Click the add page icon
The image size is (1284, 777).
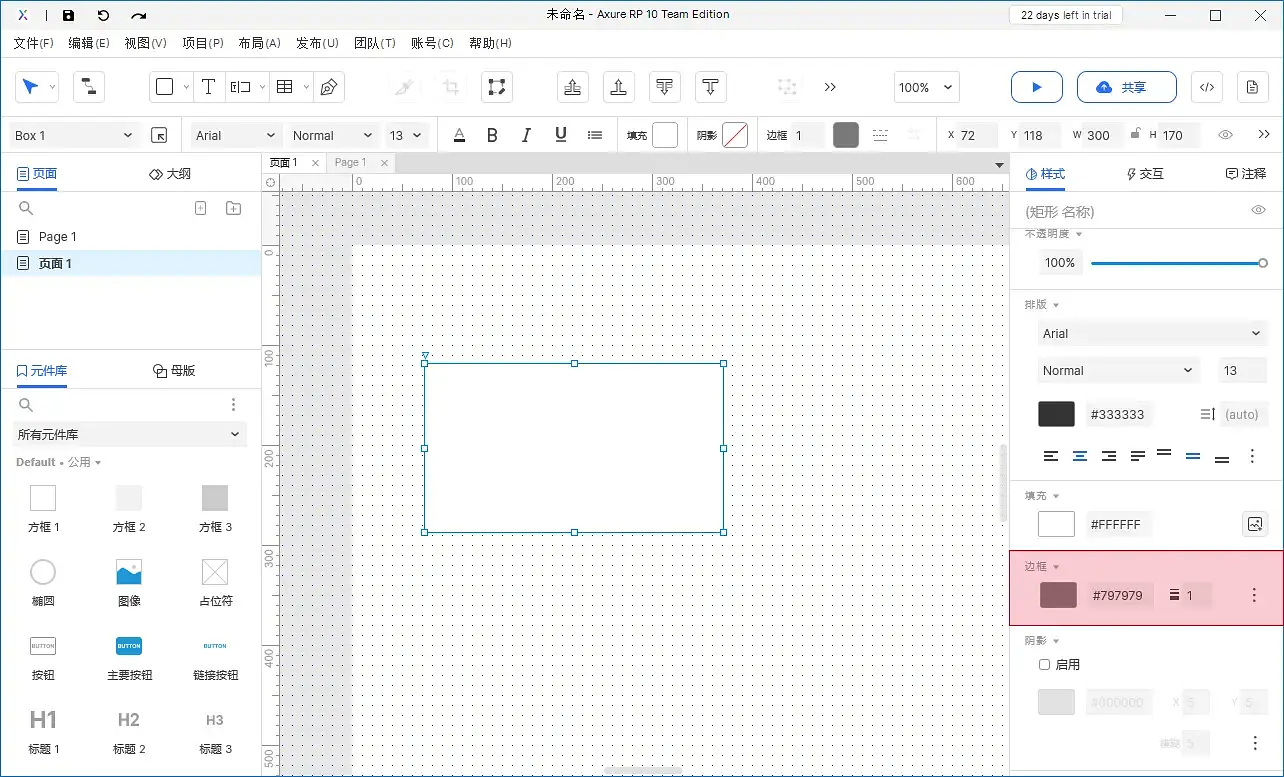click(200, 208)
